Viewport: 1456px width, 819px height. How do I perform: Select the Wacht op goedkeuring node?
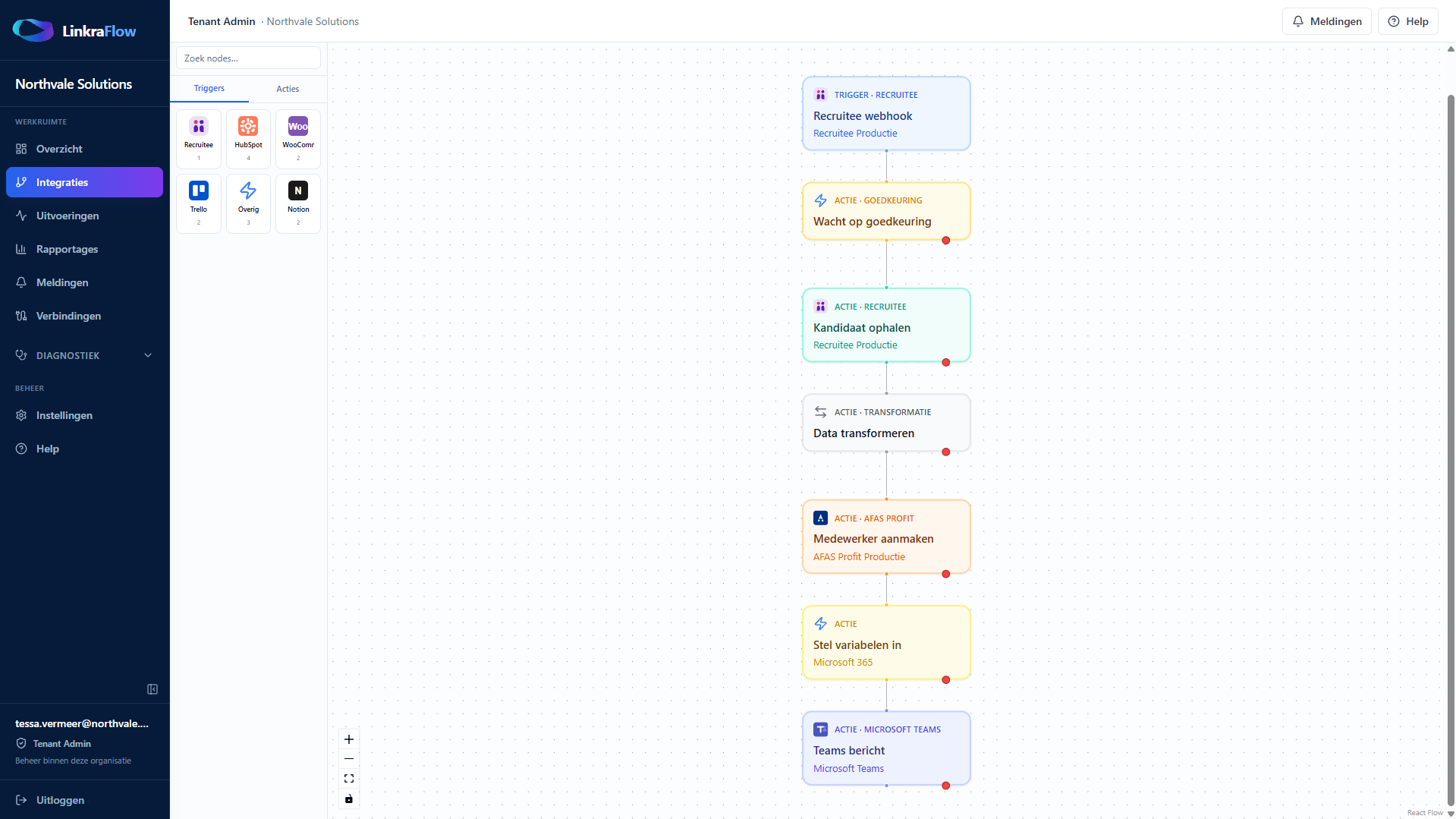pos(886,211)
